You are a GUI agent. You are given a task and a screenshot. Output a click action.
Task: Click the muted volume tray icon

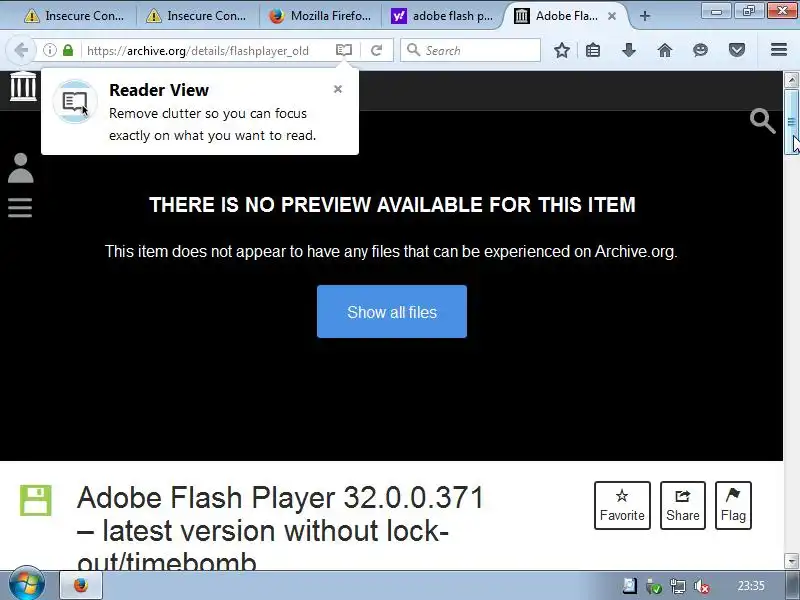click(x=702, y=586)
